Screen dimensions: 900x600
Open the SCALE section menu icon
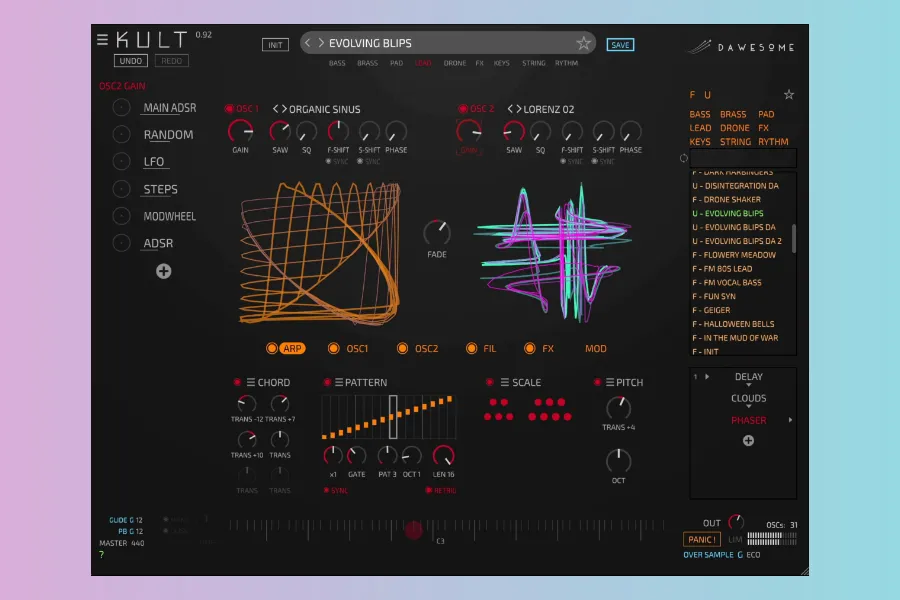504,383
